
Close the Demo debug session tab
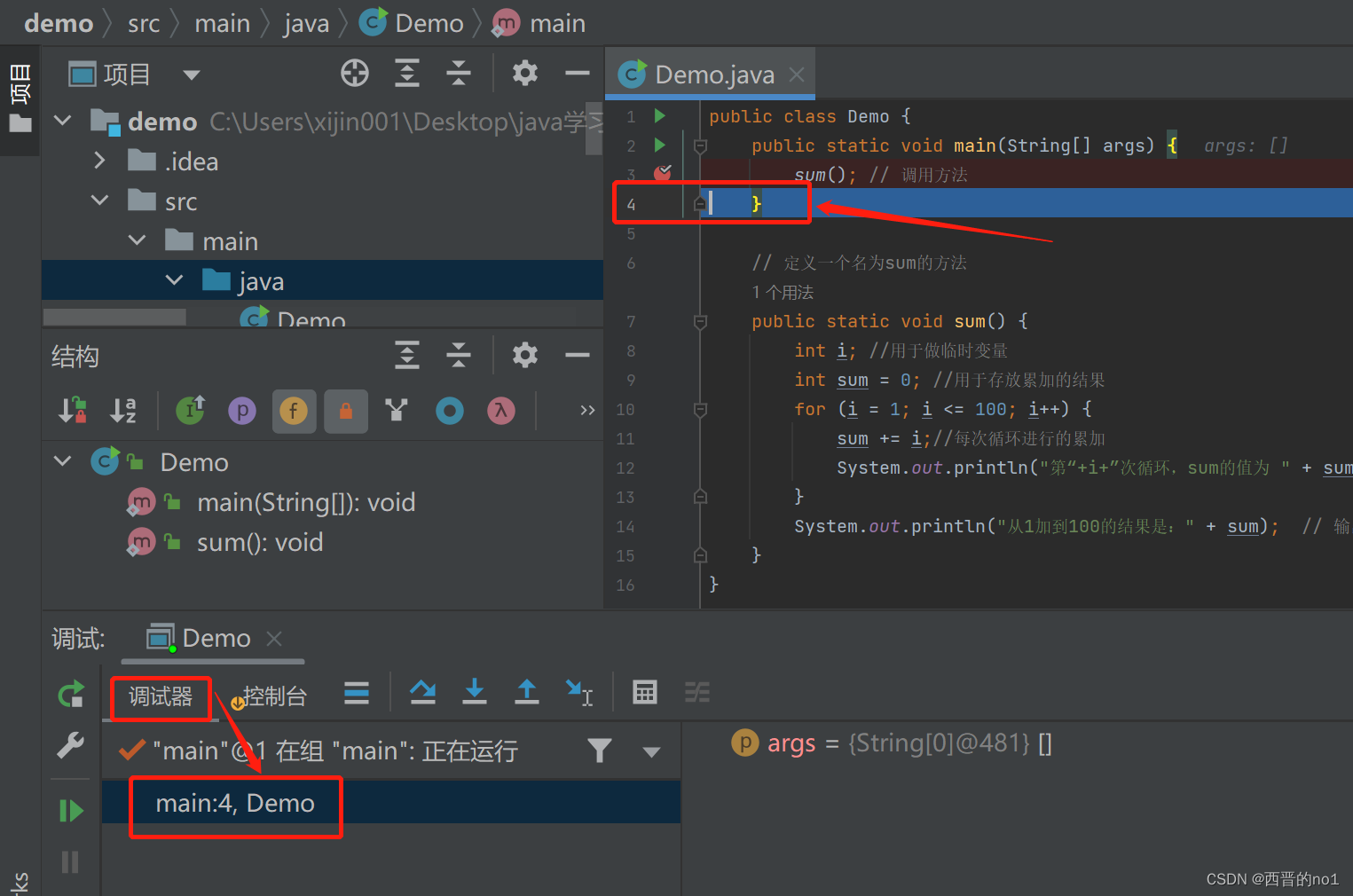274,639
